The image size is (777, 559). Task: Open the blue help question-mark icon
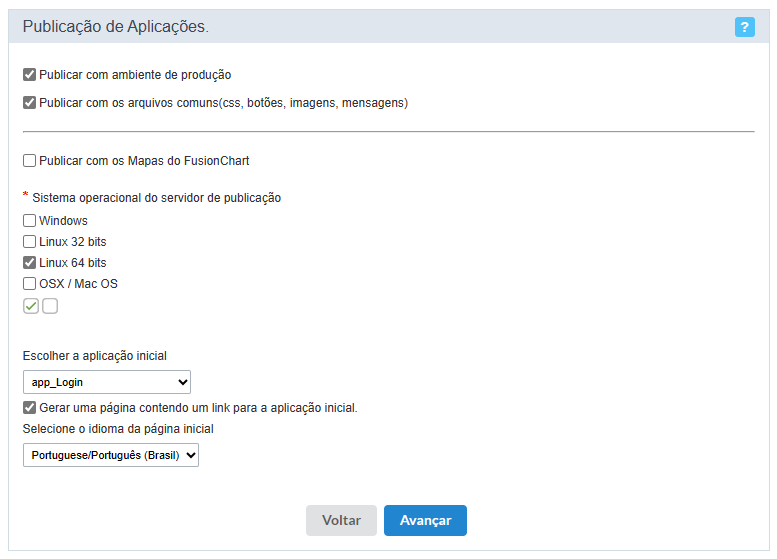pyautogui.click(x=745, y=27)
